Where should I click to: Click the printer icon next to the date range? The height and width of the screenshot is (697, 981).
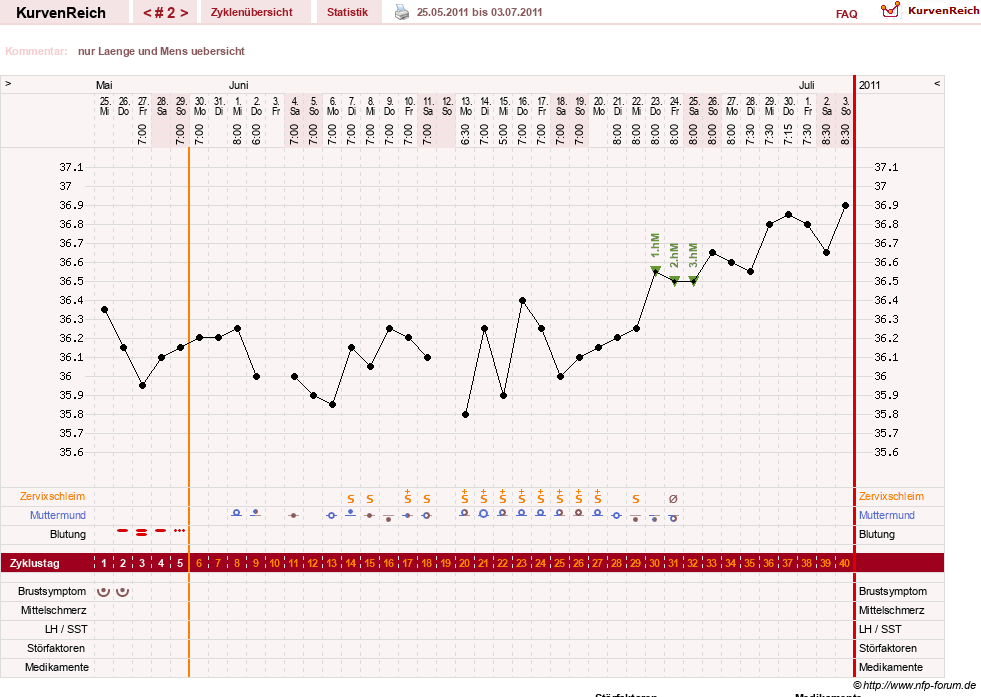point(402,12)
